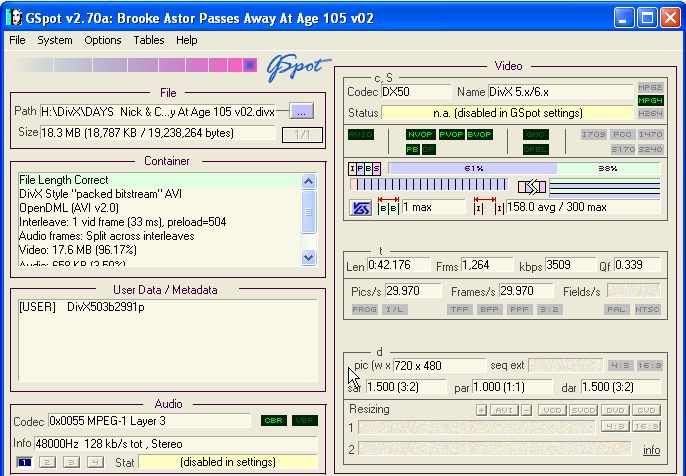Open the Help menu
This screenshot has width=686, height=476.
(x=187, y=40)
